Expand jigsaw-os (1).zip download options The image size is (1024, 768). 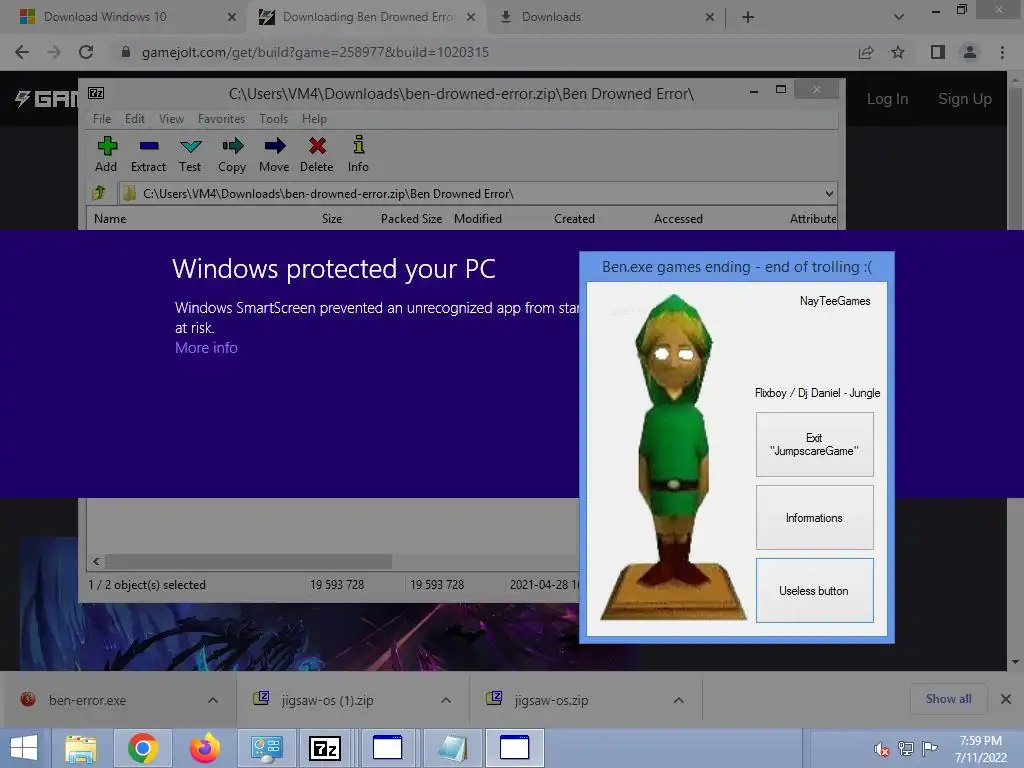coord(446,700)
